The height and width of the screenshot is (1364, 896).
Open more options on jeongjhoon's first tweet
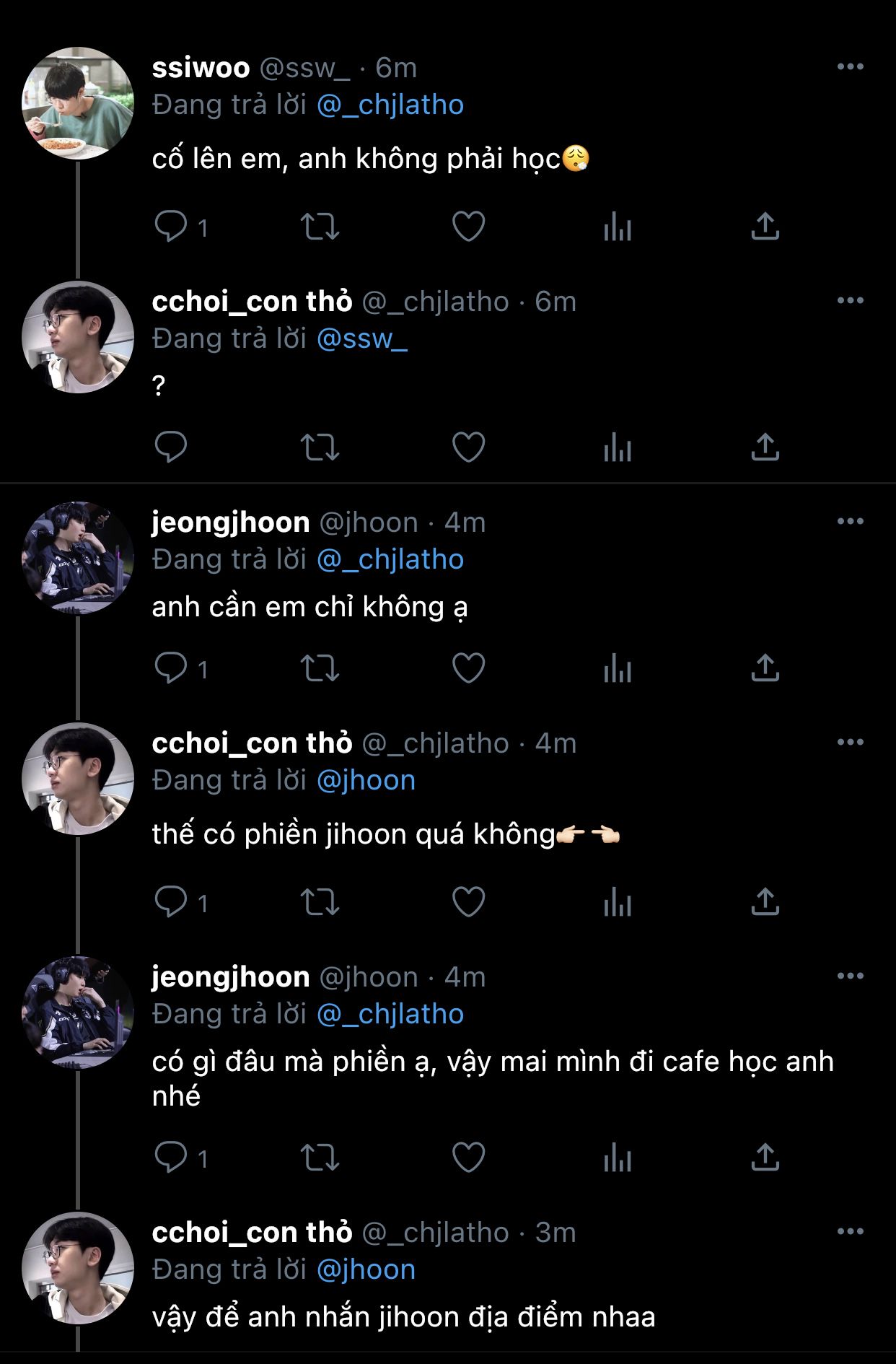(850, 522)
